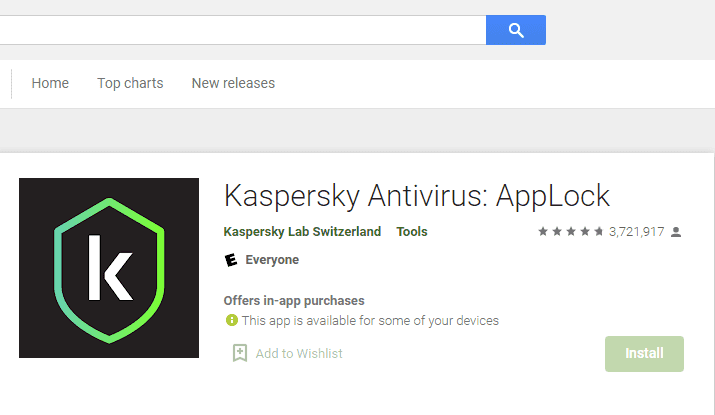This screenshot has width=715, height=415.
Task: Click Offers in-app purchases text
Action: pyautogui.click(x=294, y=301)
